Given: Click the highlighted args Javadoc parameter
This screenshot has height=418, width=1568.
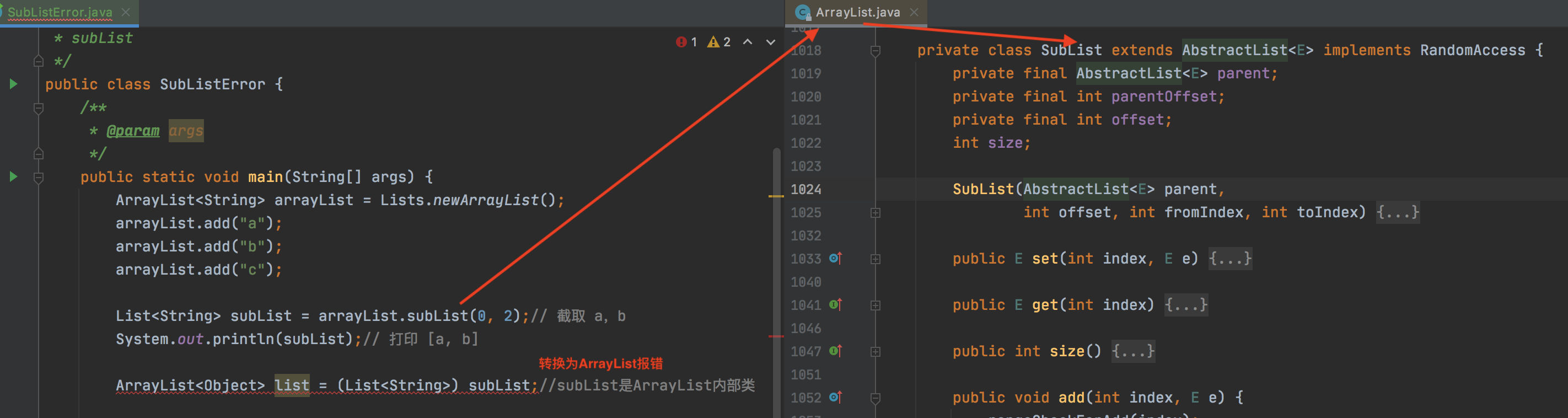Looking at the screenshot, I should 186,131.
